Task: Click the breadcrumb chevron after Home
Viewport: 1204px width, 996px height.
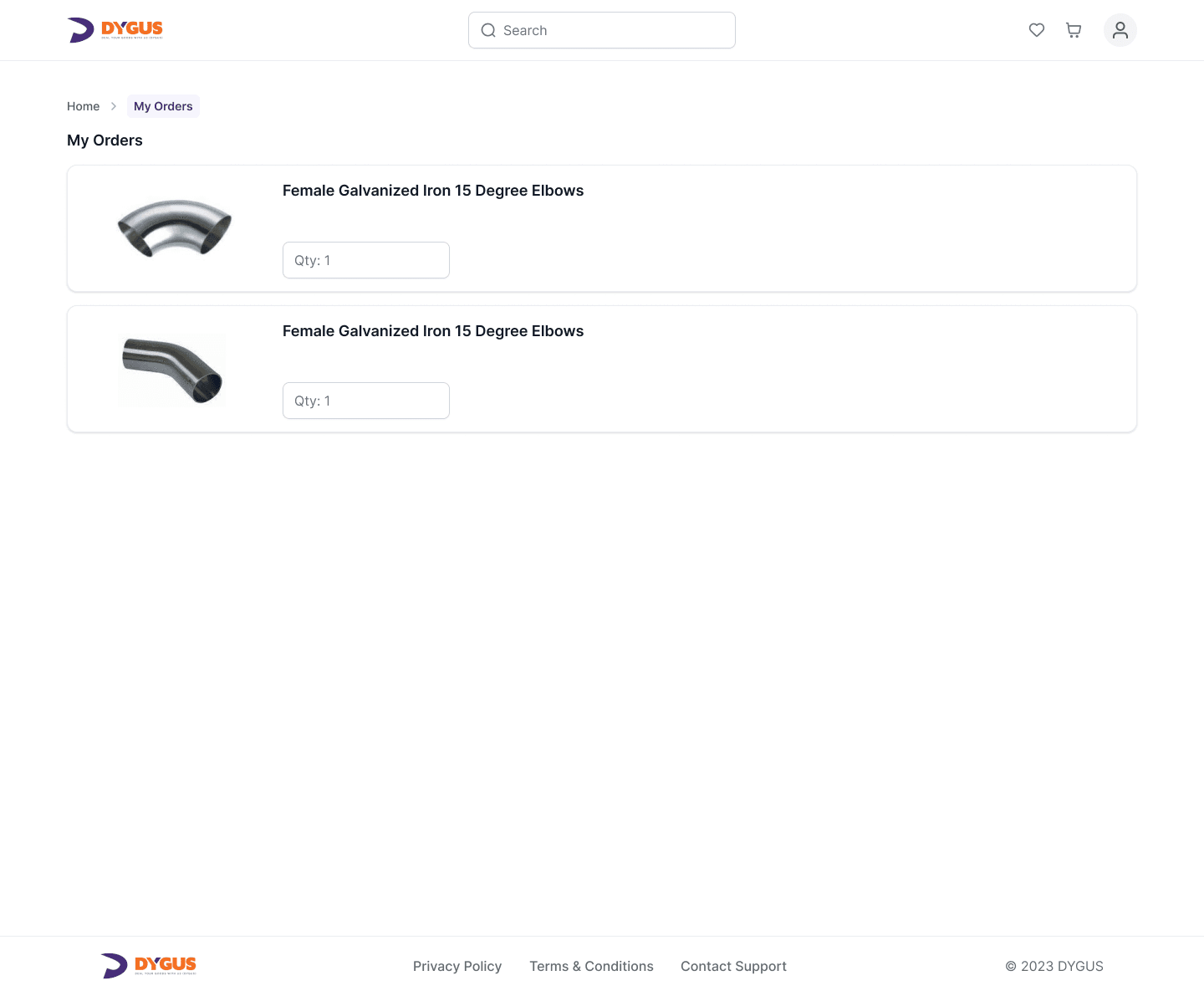Action: pyautogui.click(x=114, y=106)
